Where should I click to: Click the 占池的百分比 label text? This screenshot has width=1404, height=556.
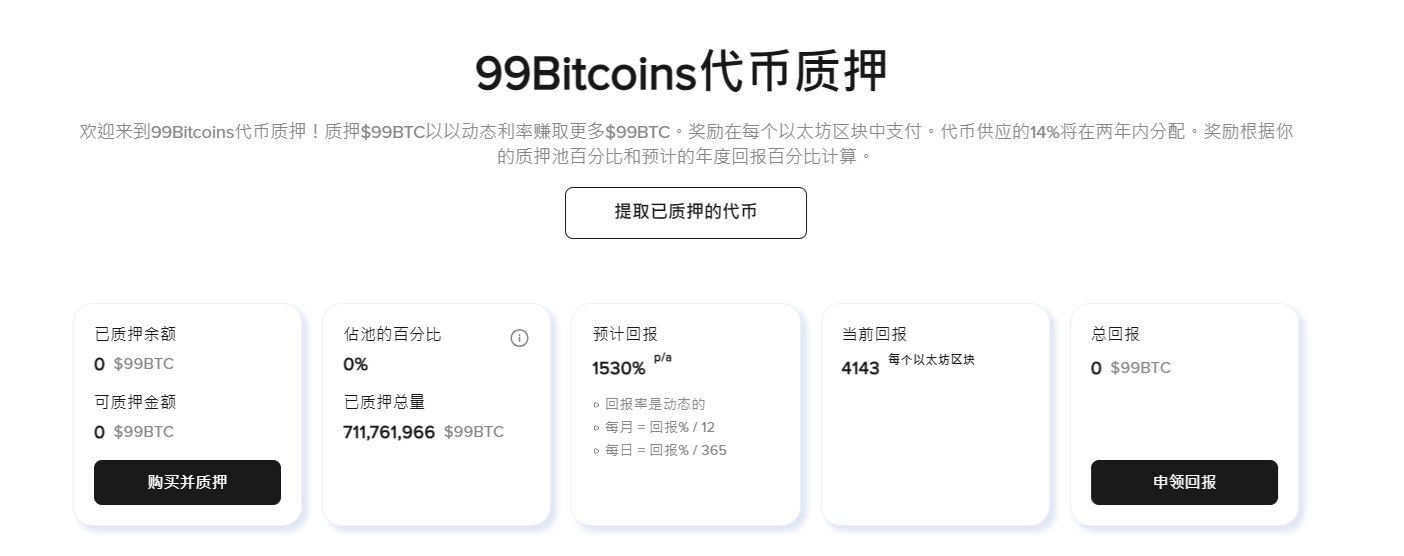392,334
